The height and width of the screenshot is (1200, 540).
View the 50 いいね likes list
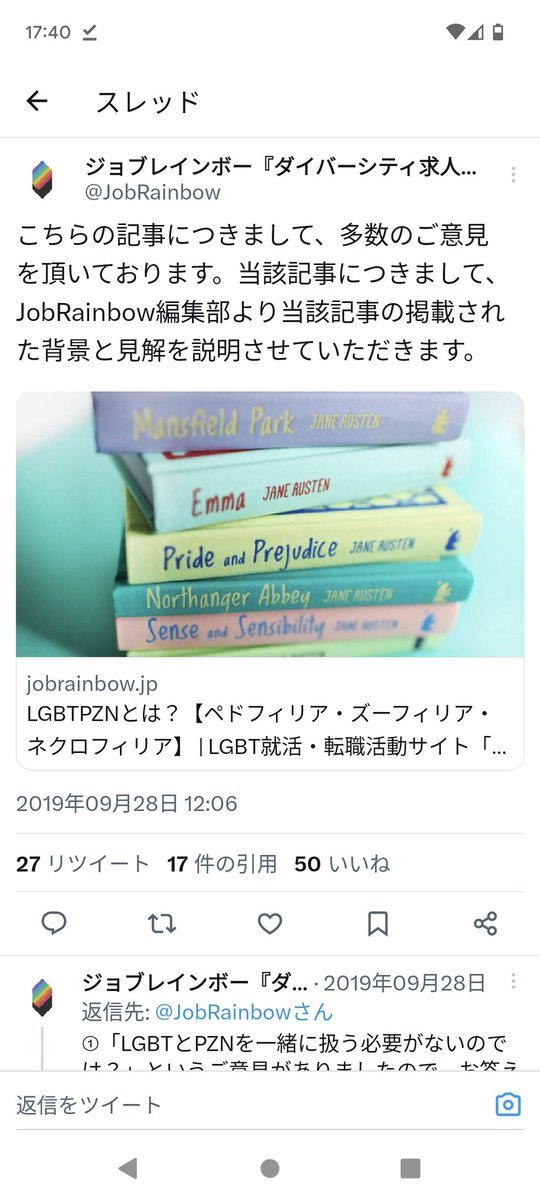pos(342,864)
